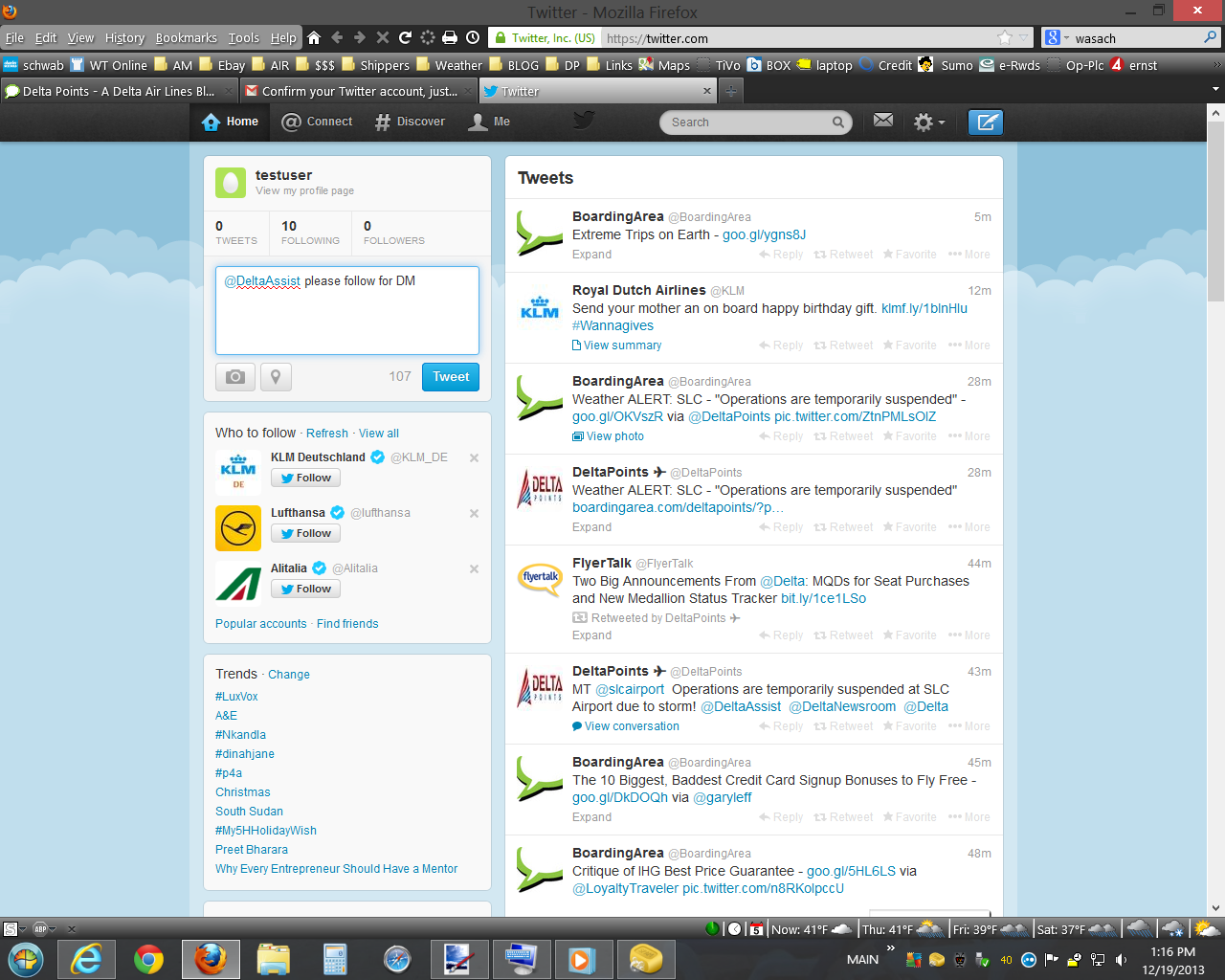The height and width of the screenshot is (980, 1225).
Task: Open File Explorer from the taskbar
Action: (273, 958)
